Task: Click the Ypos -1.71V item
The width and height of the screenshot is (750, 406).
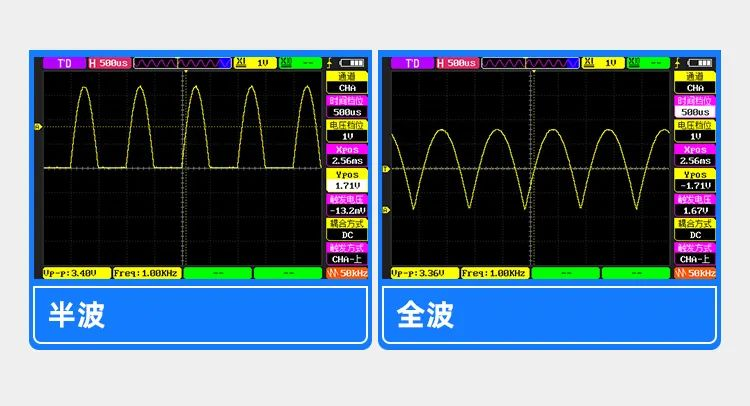Action: click(695, 180)
